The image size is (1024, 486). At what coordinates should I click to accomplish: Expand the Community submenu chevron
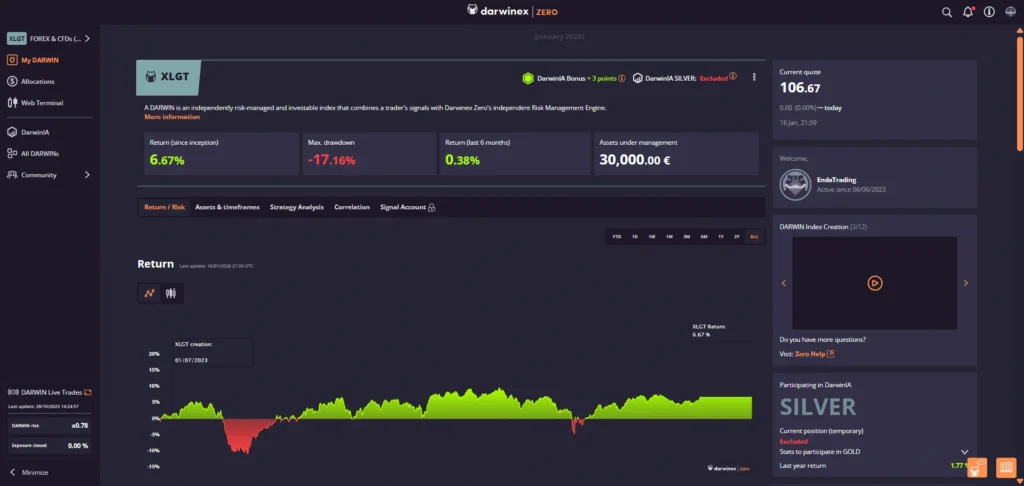pos(88,175)
